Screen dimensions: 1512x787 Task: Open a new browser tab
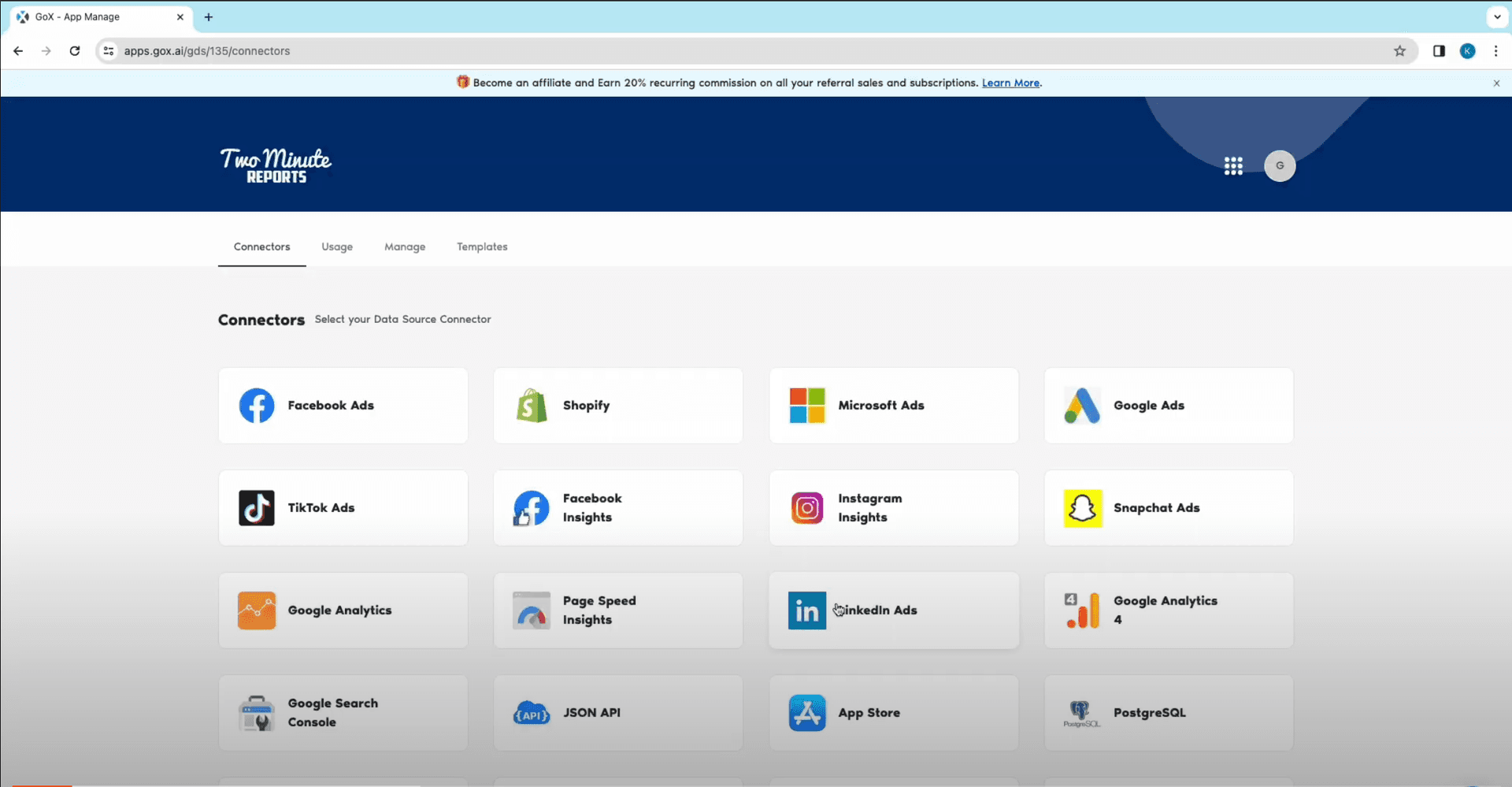coord(209,17)
